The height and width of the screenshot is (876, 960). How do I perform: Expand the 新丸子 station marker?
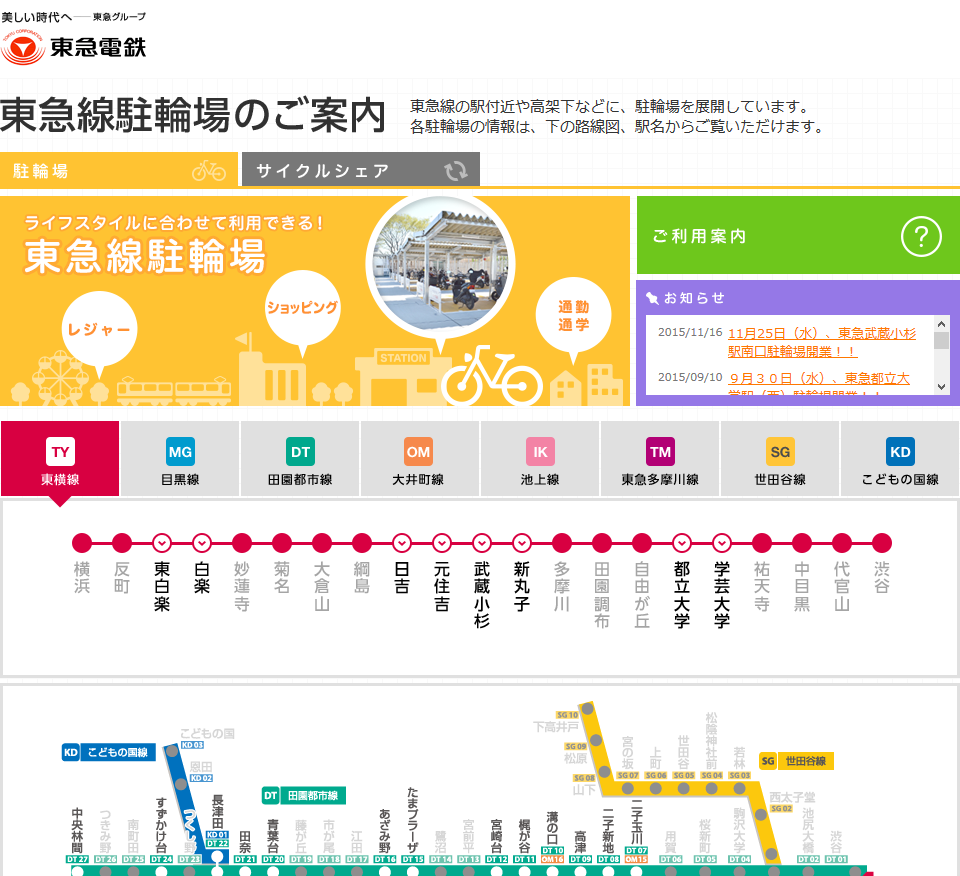pyautogui.click(x=522, y=543)
